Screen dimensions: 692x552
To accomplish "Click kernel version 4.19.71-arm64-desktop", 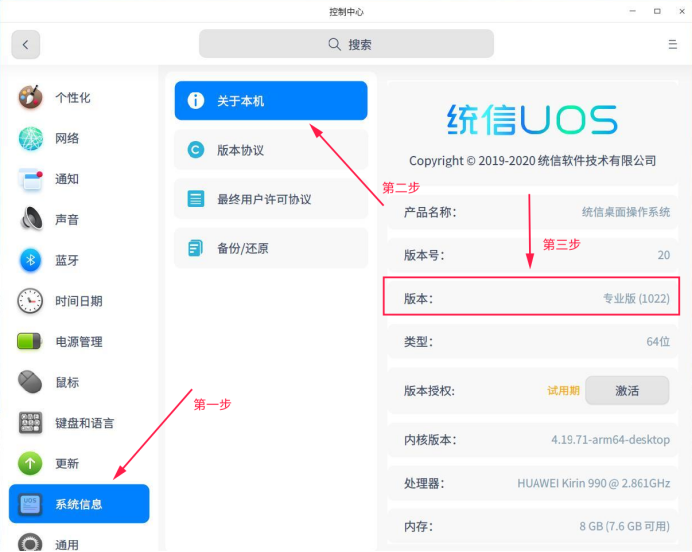I will pyautogui.click(x=610, y=439).
